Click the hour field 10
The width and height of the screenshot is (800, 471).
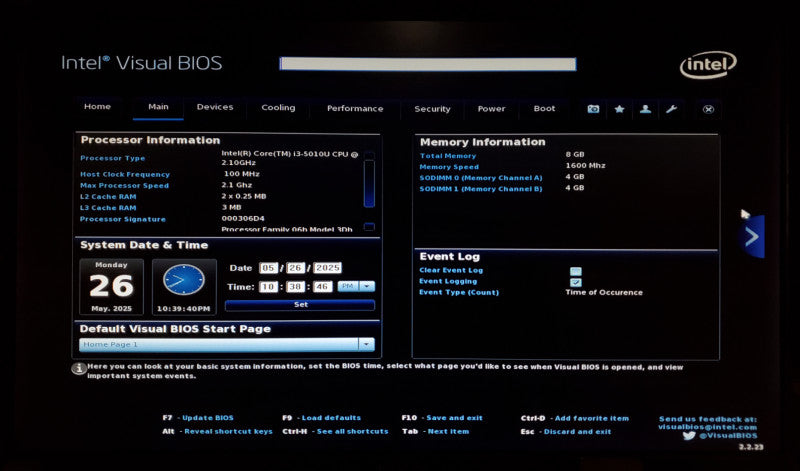click(x=268, y=287)
